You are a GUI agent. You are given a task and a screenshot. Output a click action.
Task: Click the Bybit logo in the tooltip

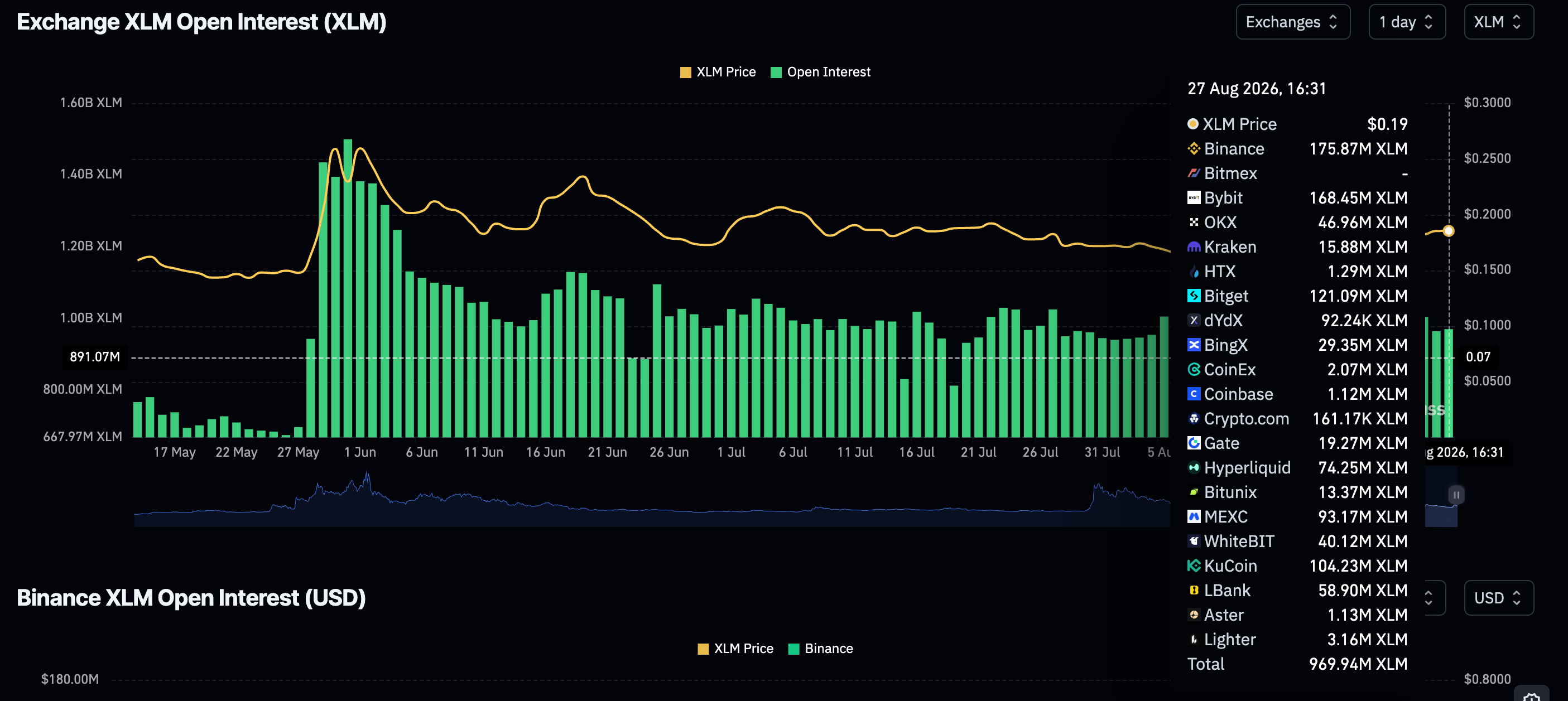point(1194,198)
